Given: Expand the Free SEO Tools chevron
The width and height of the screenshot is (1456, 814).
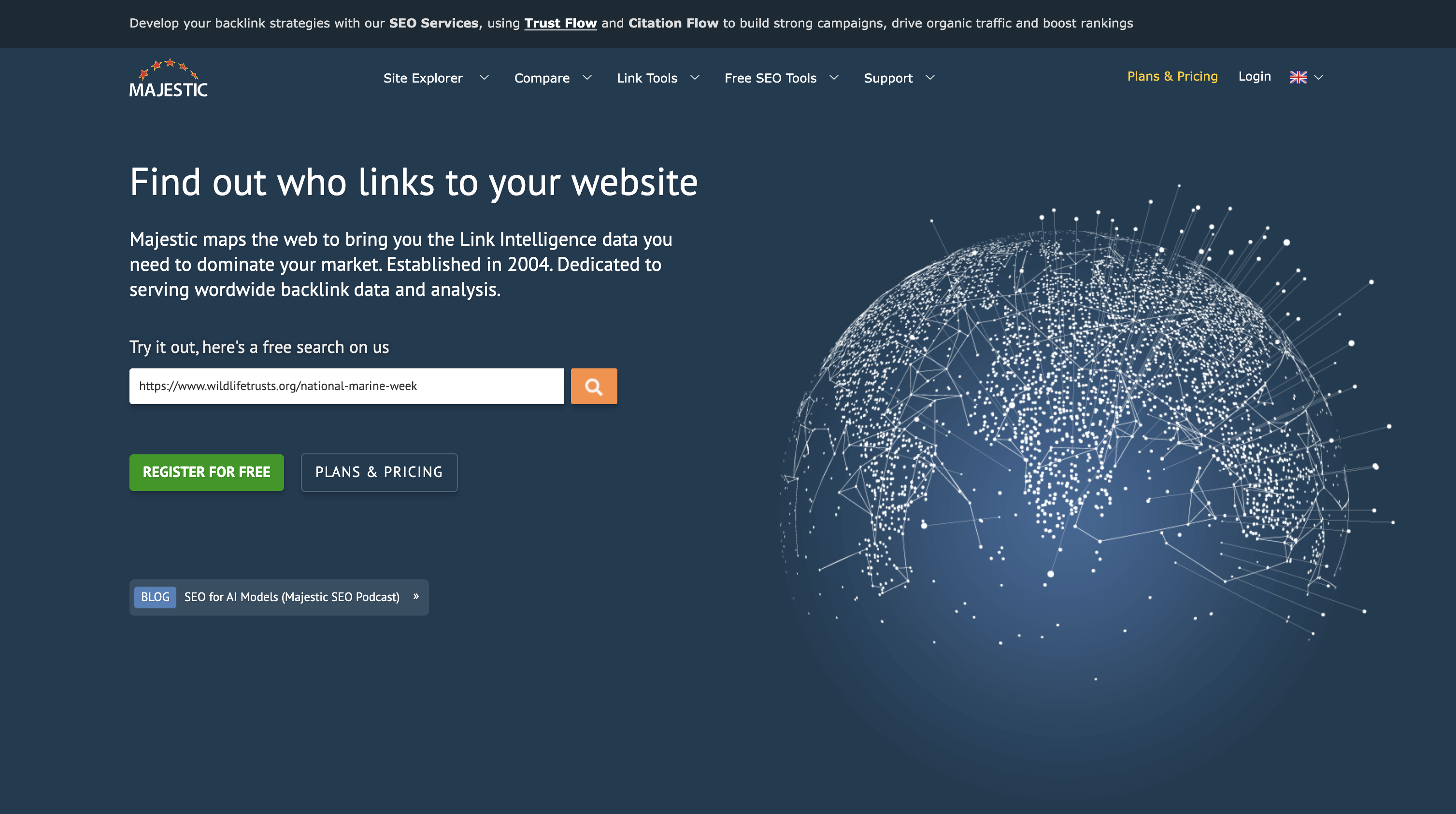Looking at the screenshot, I should point(834,77).
